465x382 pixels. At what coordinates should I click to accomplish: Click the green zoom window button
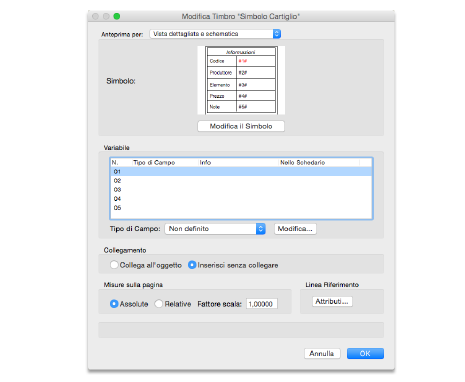[117, 16]
